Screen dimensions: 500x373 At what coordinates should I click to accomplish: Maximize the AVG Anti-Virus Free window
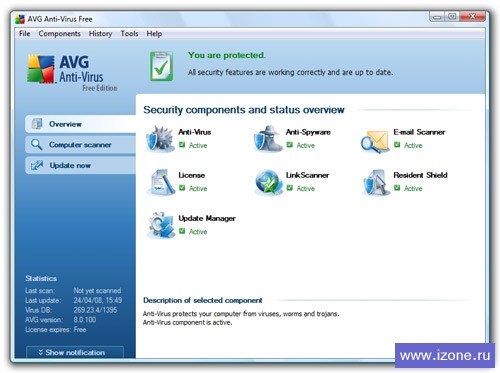(452, 17)
